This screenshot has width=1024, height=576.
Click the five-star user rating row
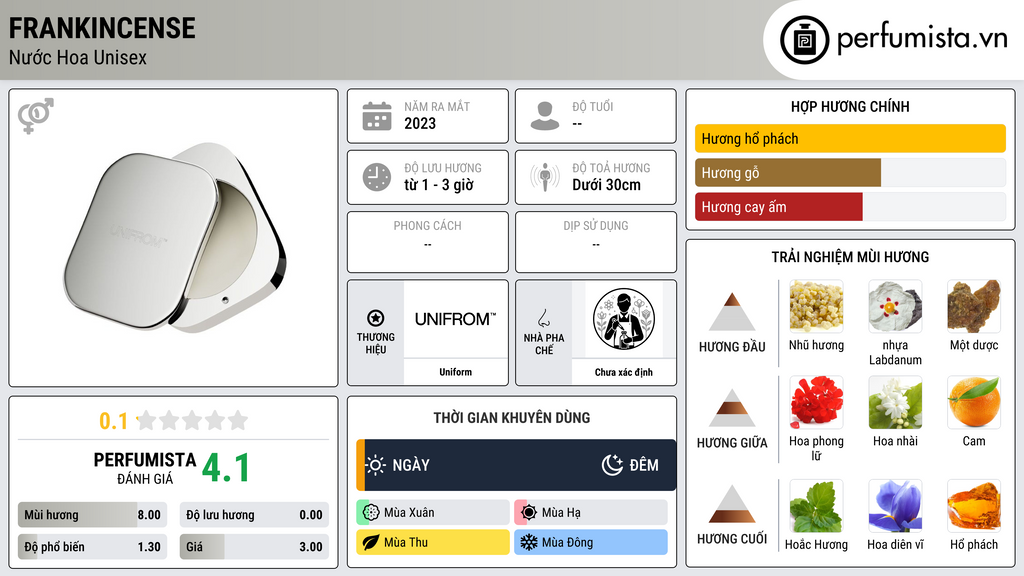[192, 421]
